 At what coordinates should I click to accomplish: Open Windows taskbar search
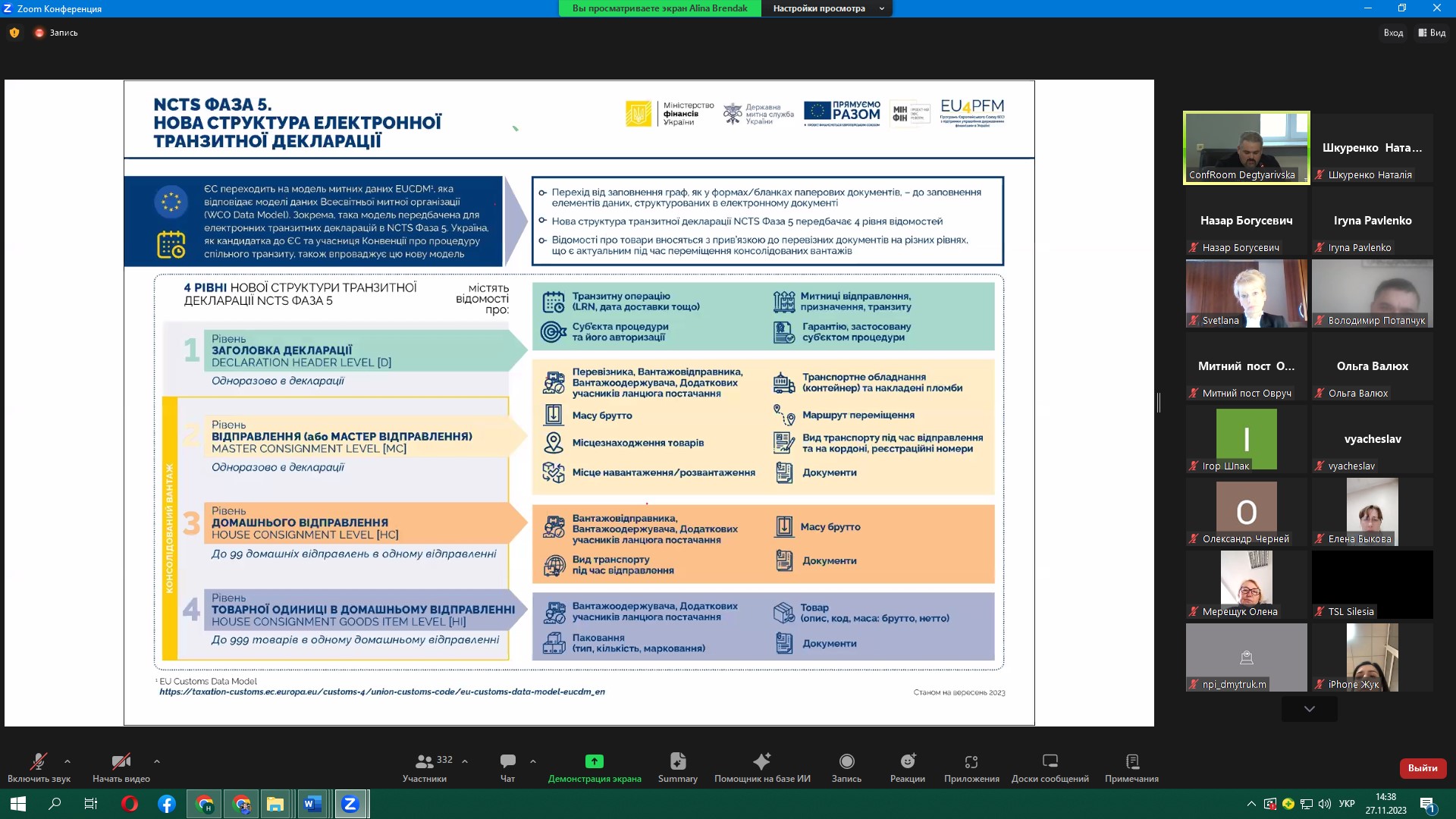pyautogui.click(x=55, y=804)
